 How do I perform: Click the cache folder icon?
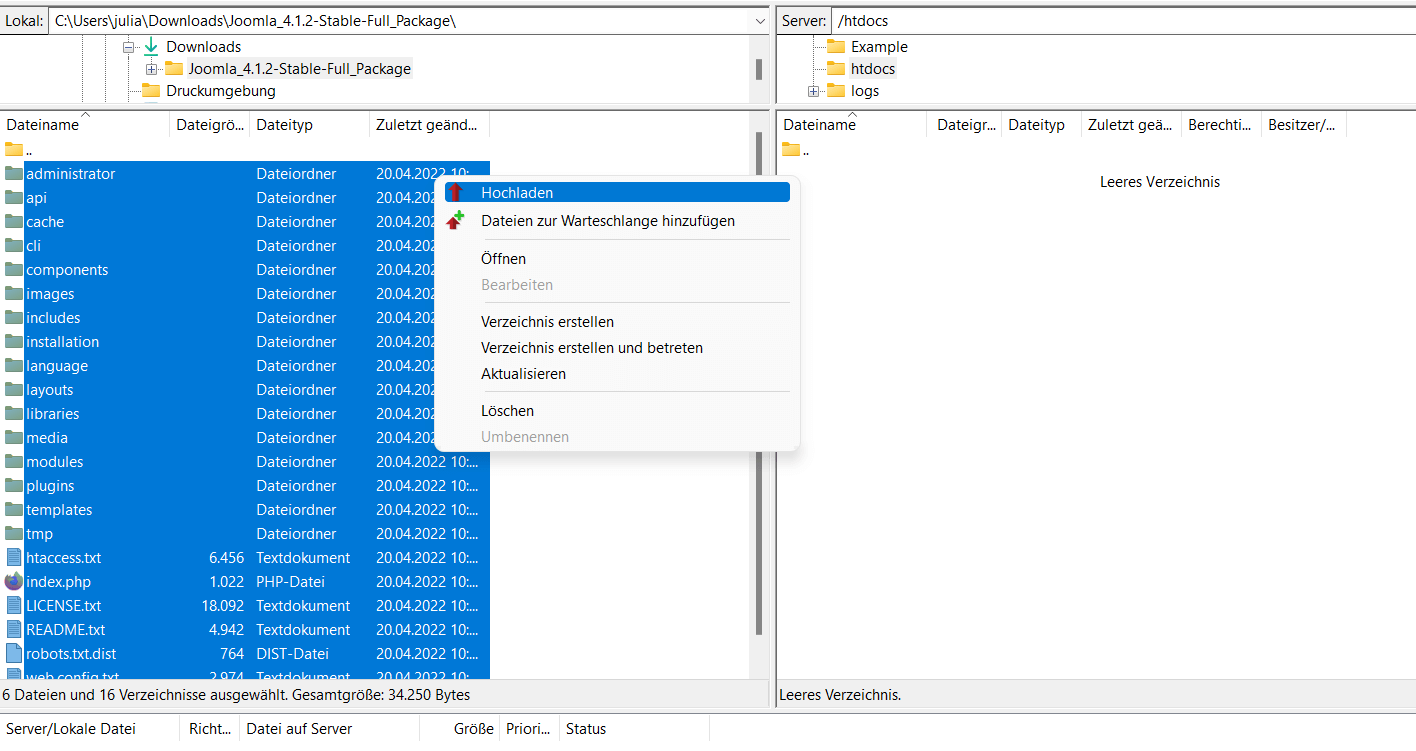pyautogui.click(x=14, y=221)
